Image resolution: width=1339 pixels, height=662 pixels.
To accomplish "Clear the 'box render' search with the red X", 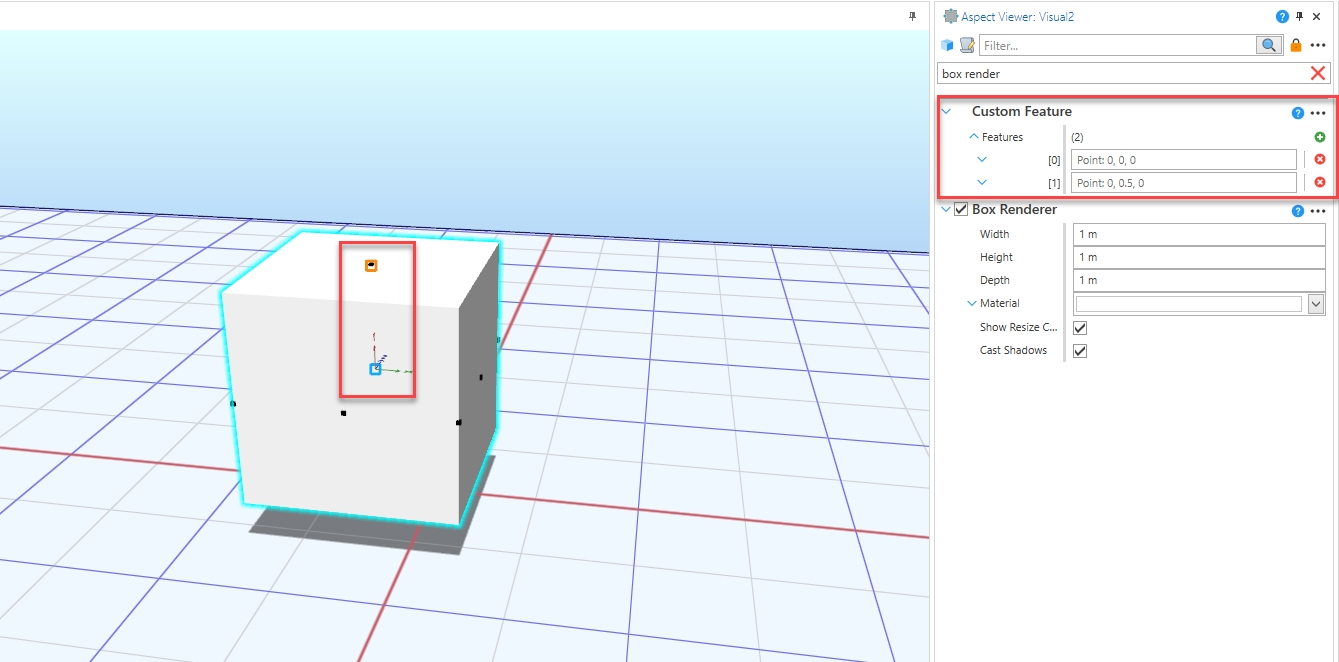I will [1318, 73].
